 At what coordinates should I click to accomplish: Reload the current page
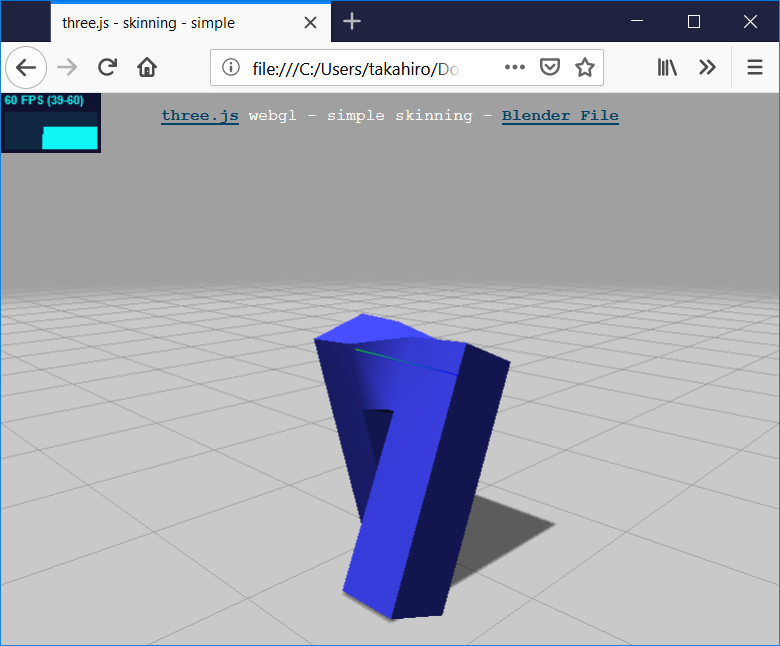(107, 67)
